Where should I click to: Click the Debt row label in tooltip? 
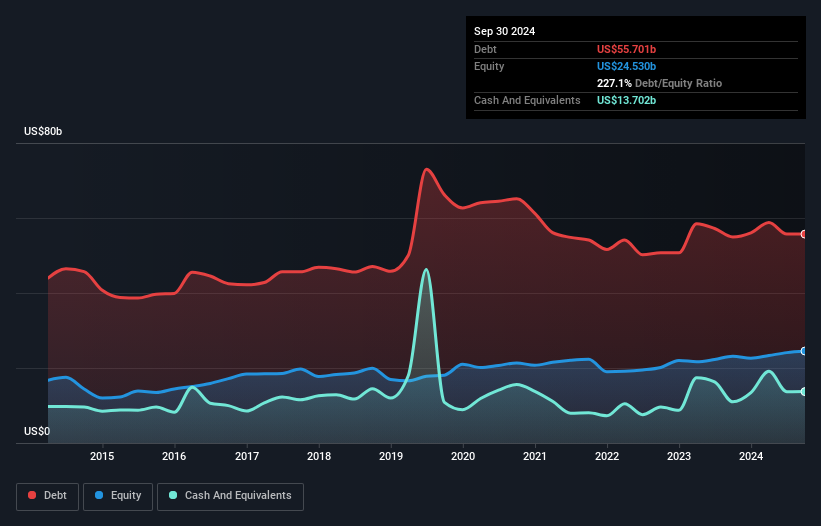click(x=485, y=49)
